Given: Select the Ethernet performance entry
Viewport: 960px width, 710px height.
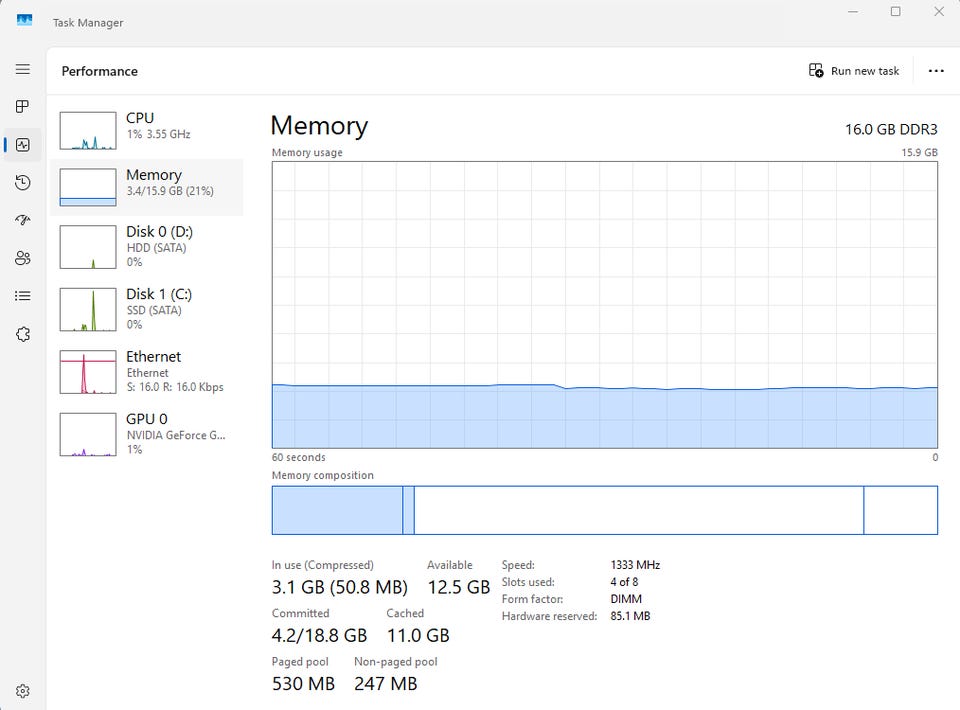Looking at the screenshot, I should [147, 372].
